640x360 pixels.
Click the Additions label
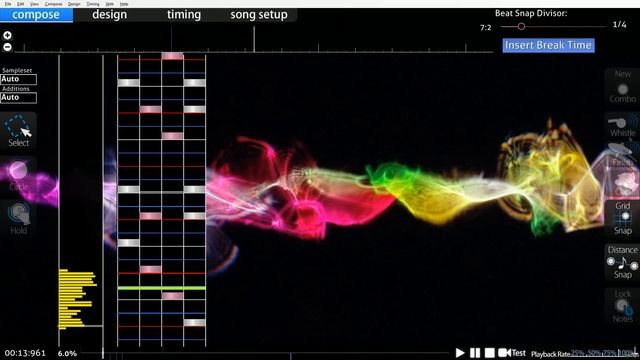click(16, 89)
